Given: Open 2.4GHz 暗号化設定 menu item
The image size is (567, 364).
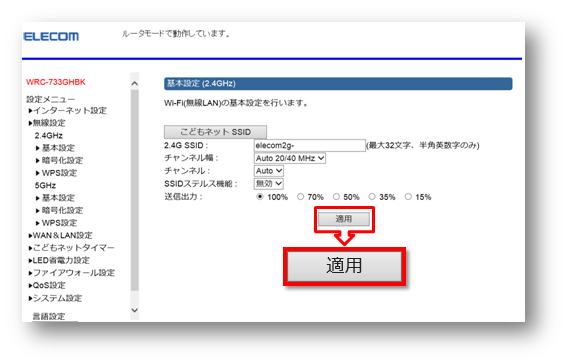Looking at the screenshot, I should 59,160.
